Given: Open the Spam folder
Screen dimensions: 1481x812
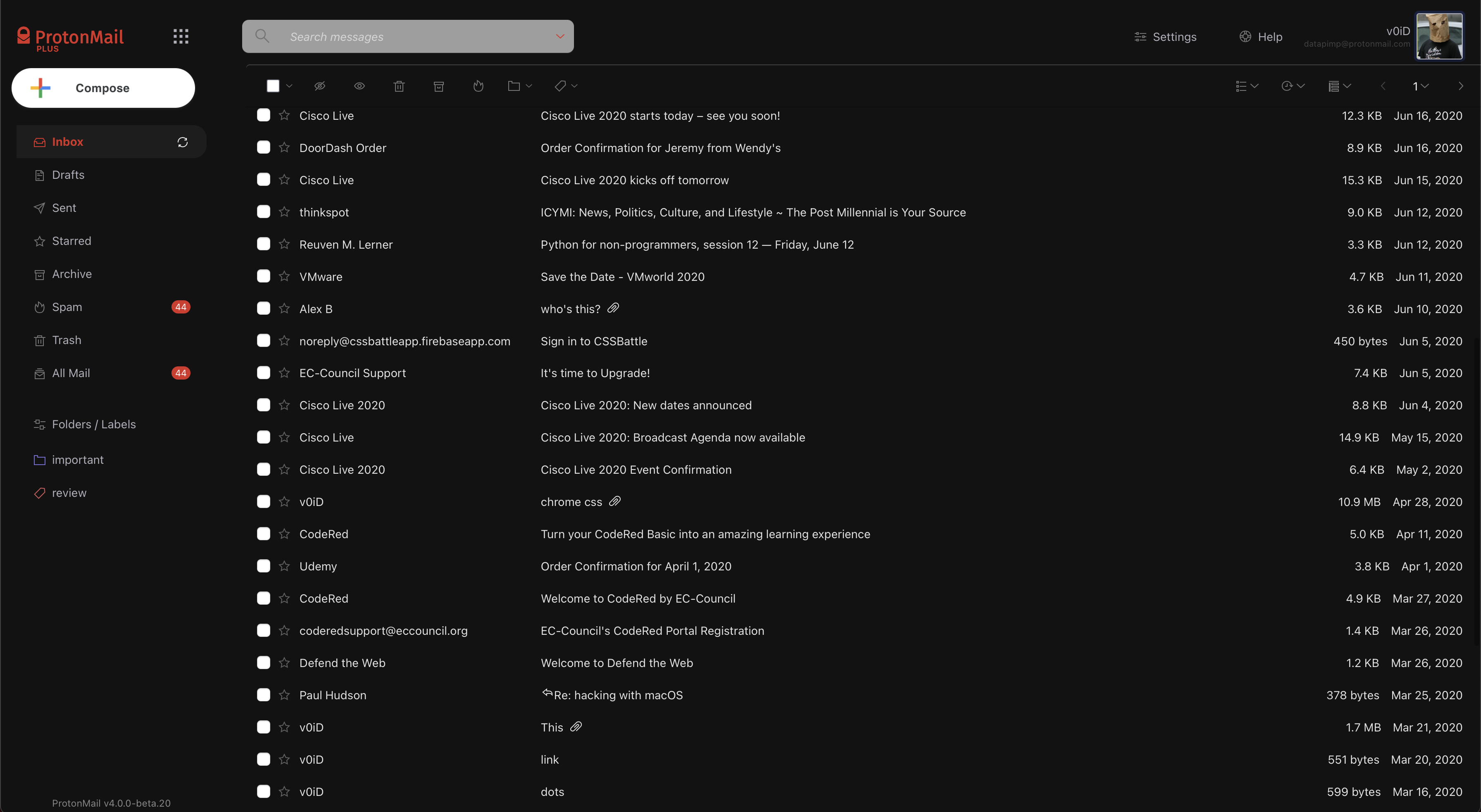Looking at the screenshot, I should 66,306.
